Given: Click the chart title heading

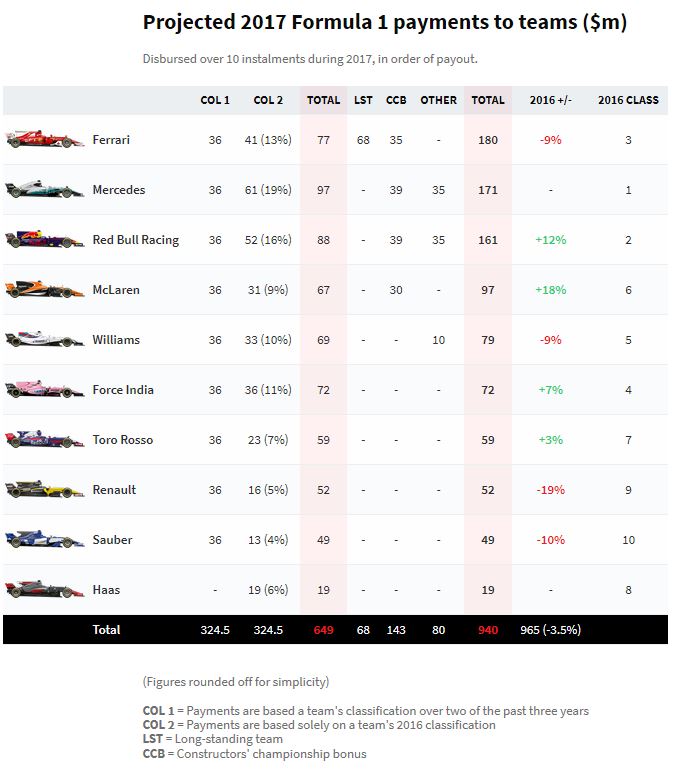Looking at the screenshot, I should [x=385, y=23].
